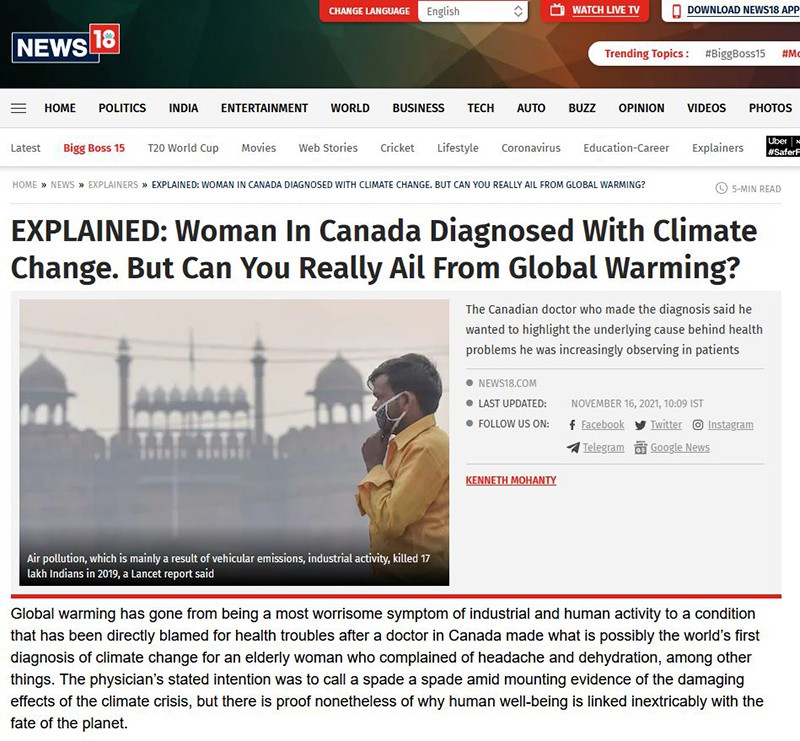Click the Watch Live TV button

pos(595,10)
